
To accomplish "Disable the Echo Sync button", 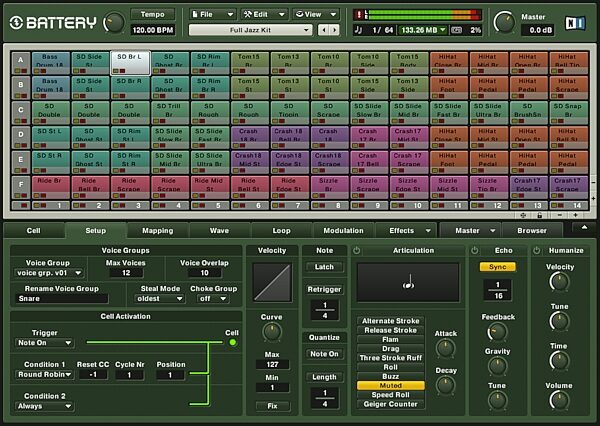I will (497, 267).
